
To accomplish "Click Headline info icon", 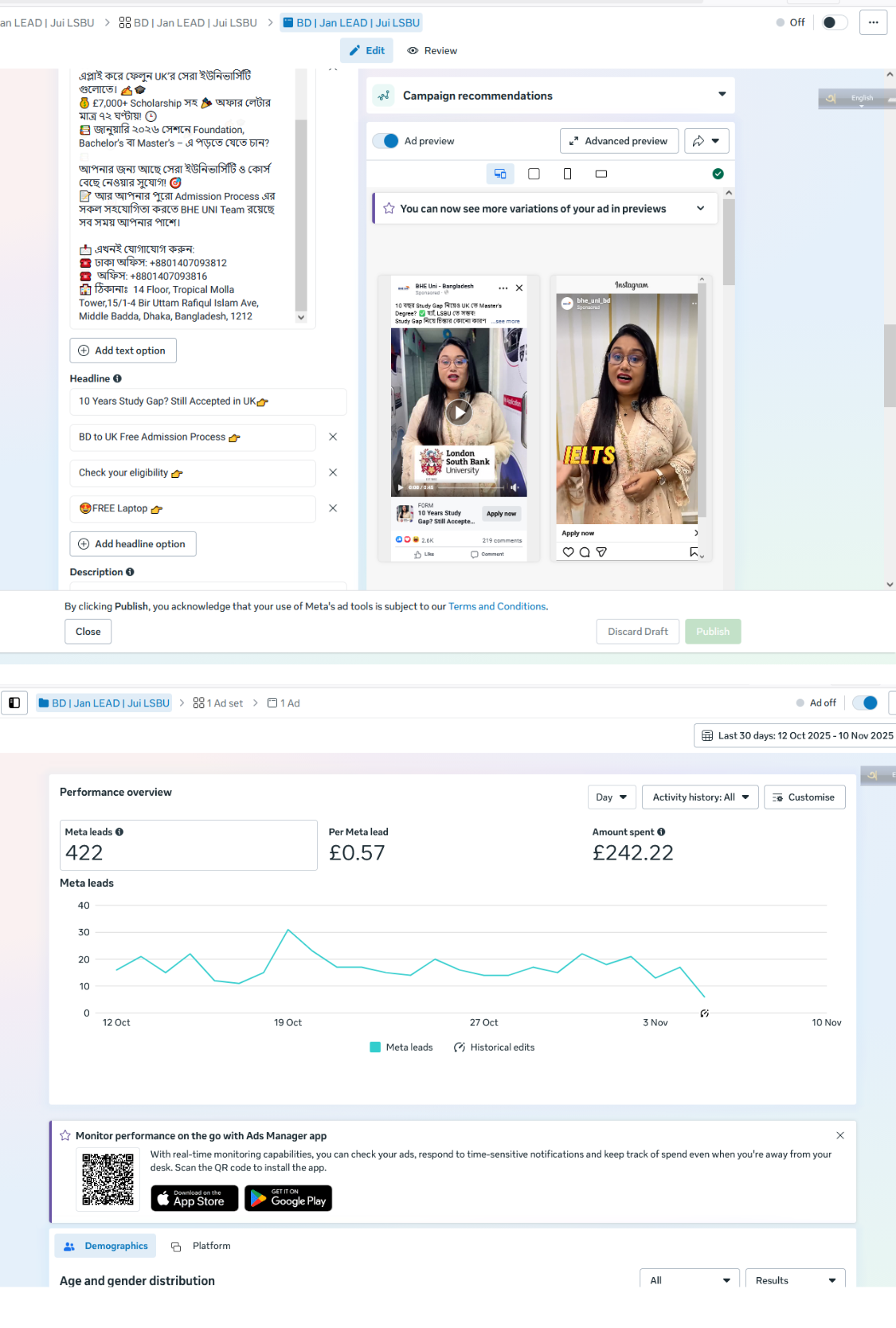I will pos(117,378).
